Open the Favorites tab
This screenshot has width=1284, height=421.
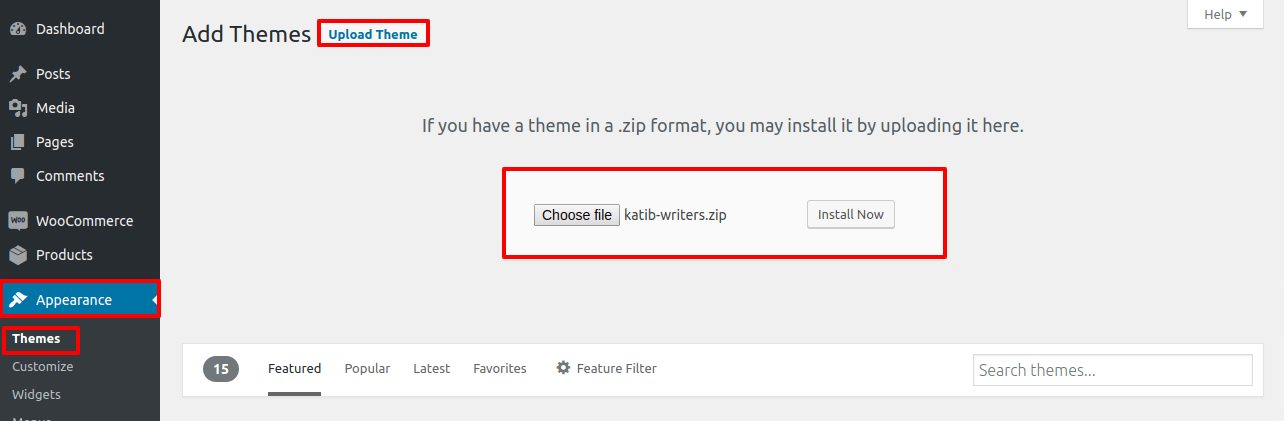[500, 369]
